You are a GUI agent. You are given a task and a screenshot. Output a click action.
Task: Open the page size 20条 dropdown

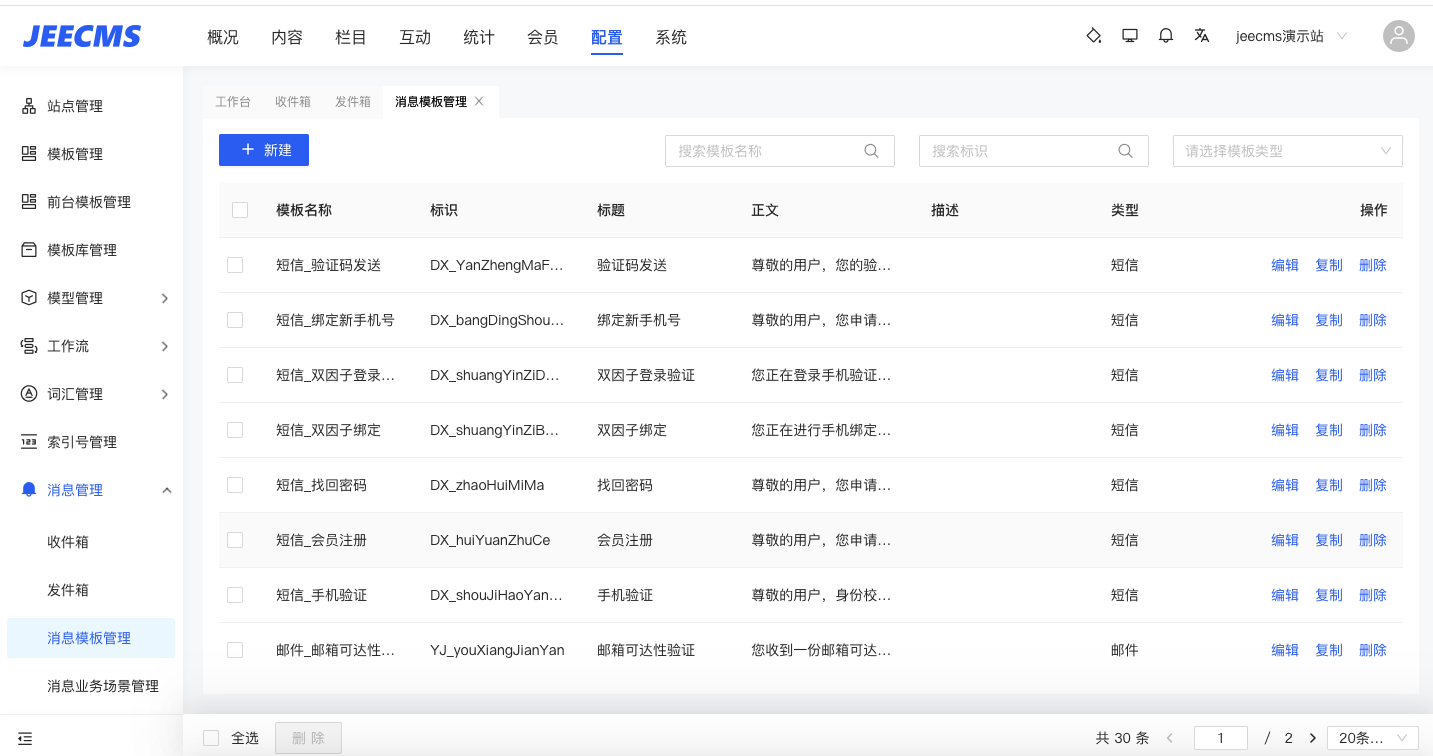click(x=1372, y=738)
